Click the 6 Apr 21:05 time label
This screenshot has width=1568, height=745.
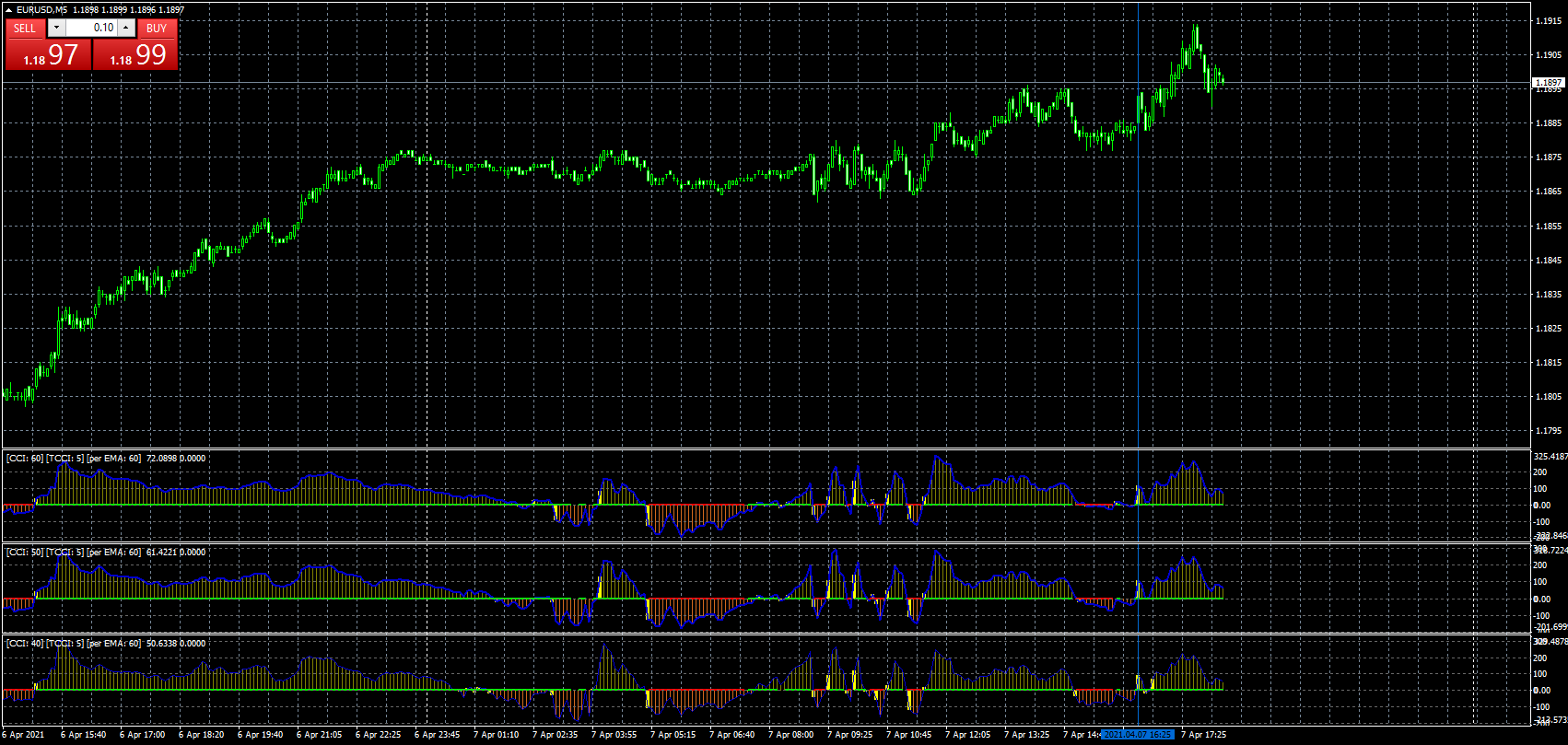[319, 735]
